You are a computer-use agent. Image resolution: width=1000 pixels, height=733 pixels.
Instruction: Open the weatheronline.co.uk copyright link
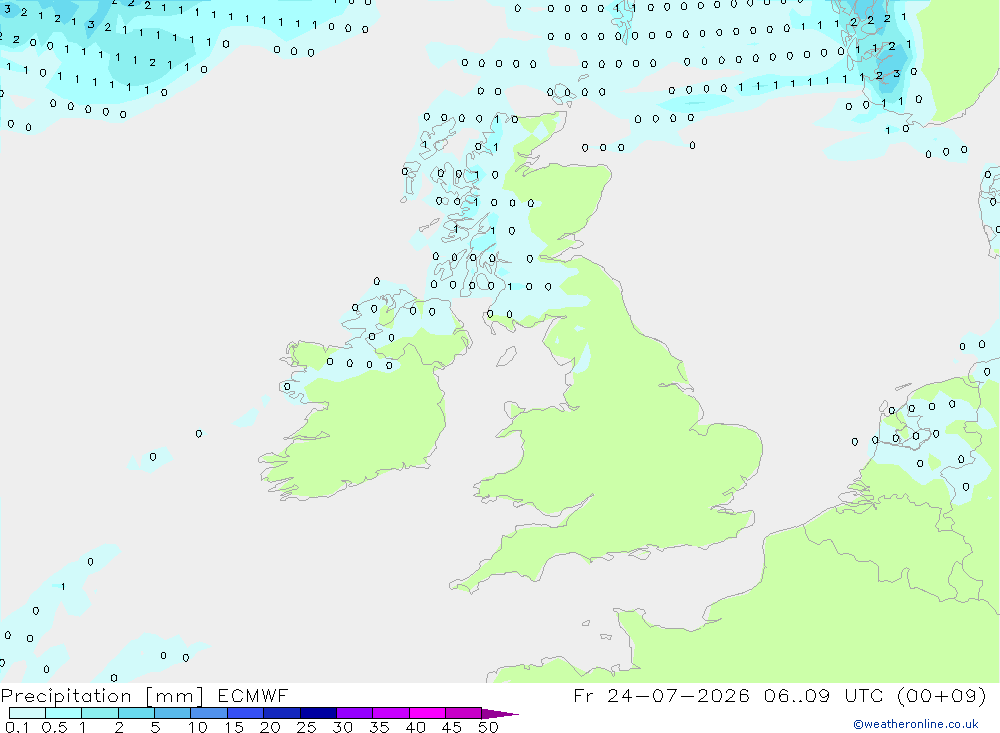(916, 724)
